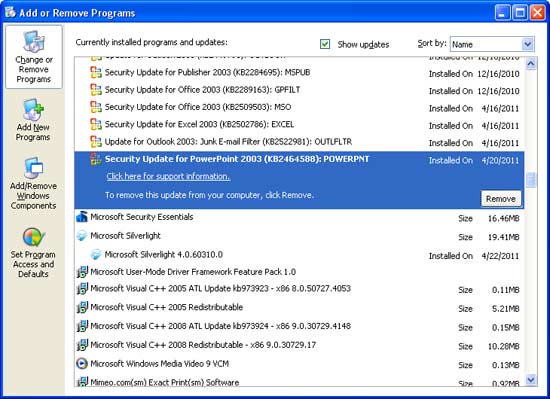Viewport: 550px width, 399px height.
Task: Click the Windows Media Video 9 VCM icon
Action: 82,364
